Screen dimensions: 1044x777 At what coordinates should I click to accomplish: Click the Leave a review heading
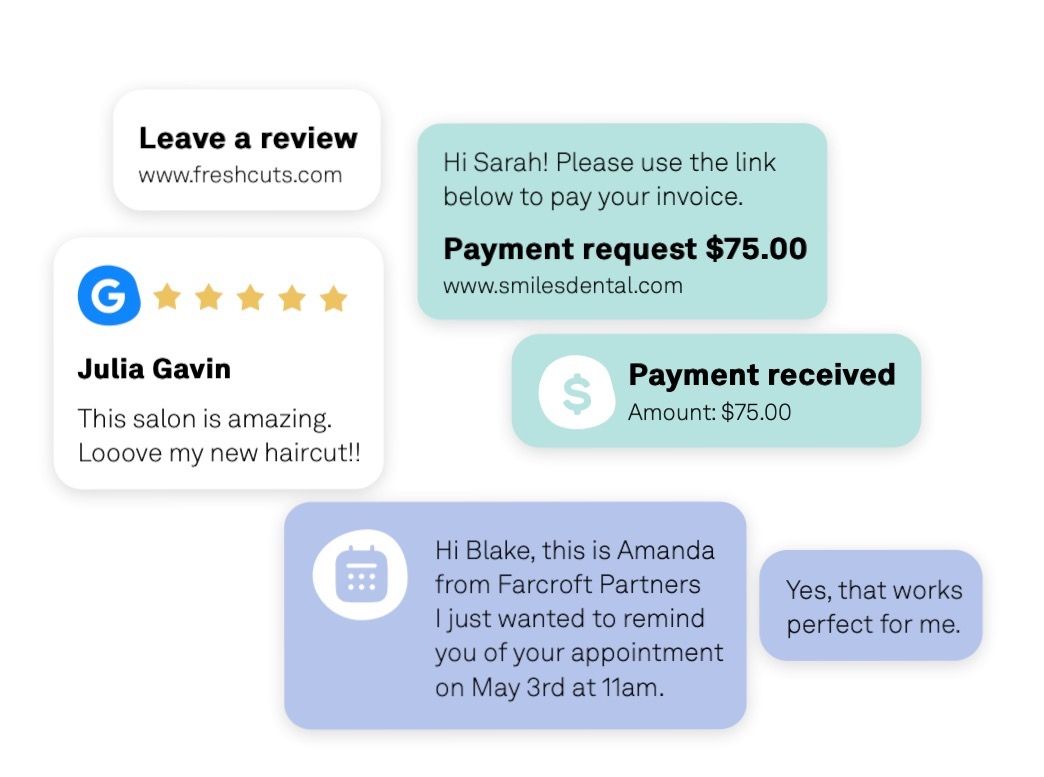(x=248, y=138)
